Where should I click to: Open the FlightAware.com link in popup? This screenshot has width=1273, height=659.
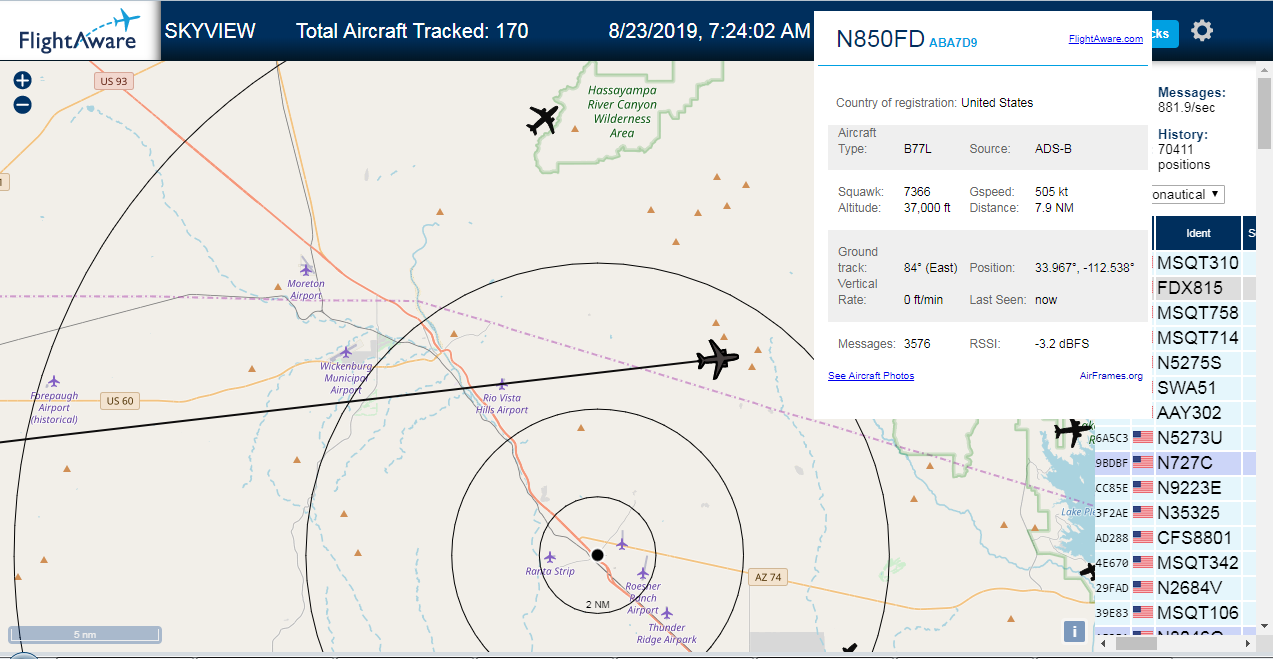pos(1105,39)
